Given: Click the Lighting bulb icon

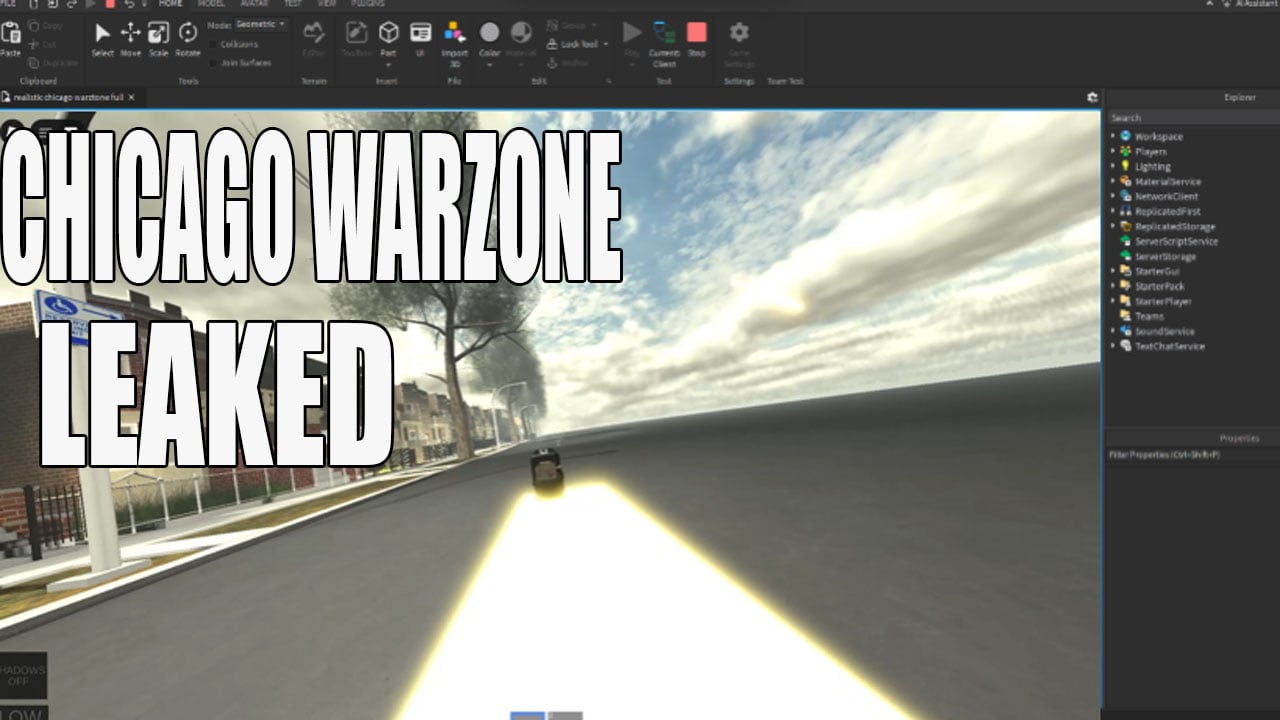Looking at the screenshot, I should (x=1126, y=166).
